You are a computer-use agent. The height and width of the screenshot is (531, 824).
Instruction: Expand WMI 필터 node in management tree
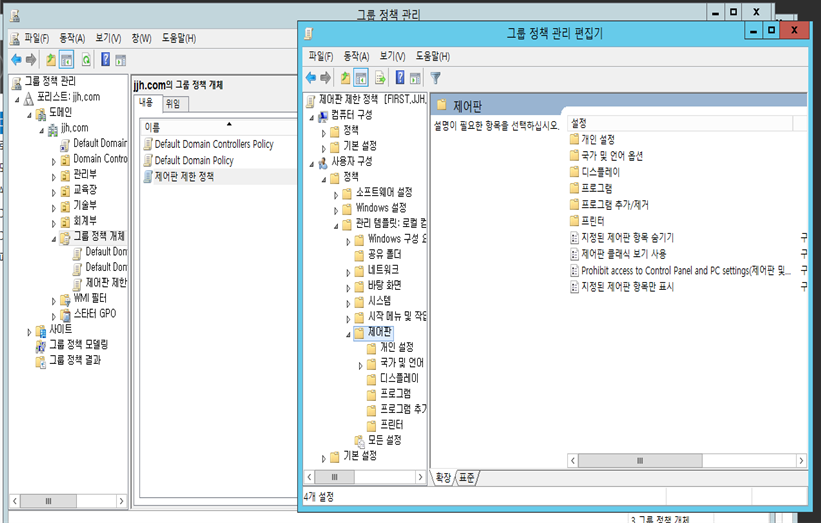point(53,301)
